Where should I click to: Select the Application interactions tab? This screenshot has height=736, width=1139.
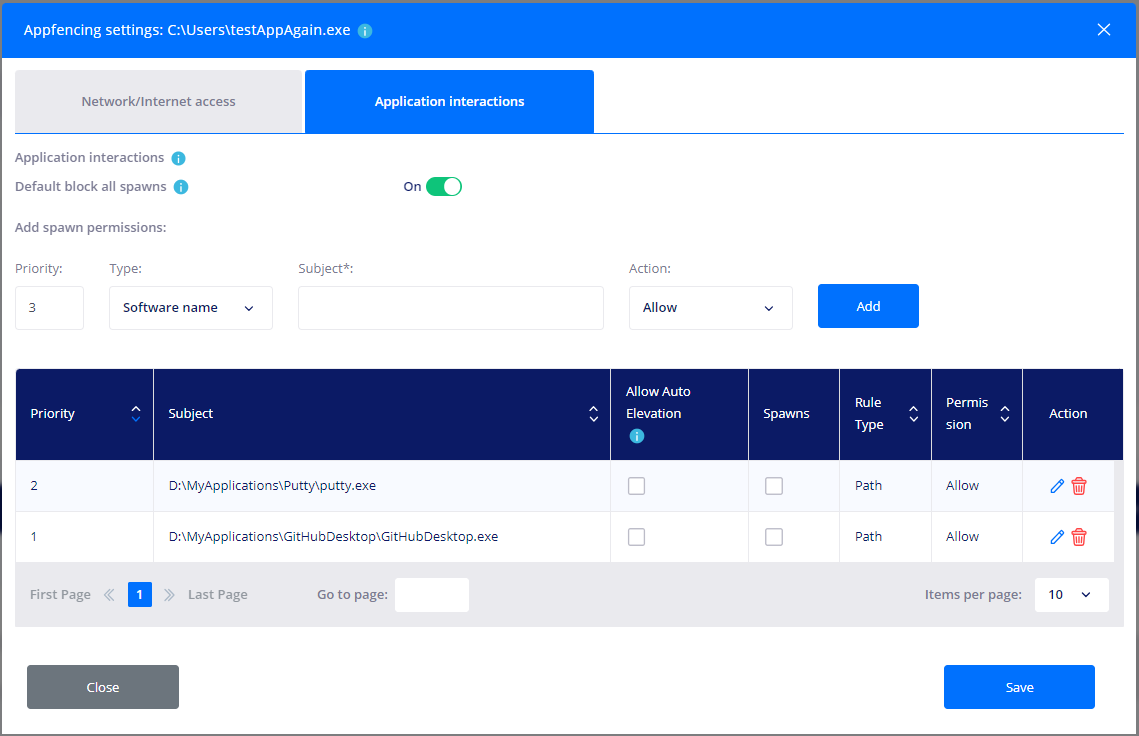pos(449,102)
